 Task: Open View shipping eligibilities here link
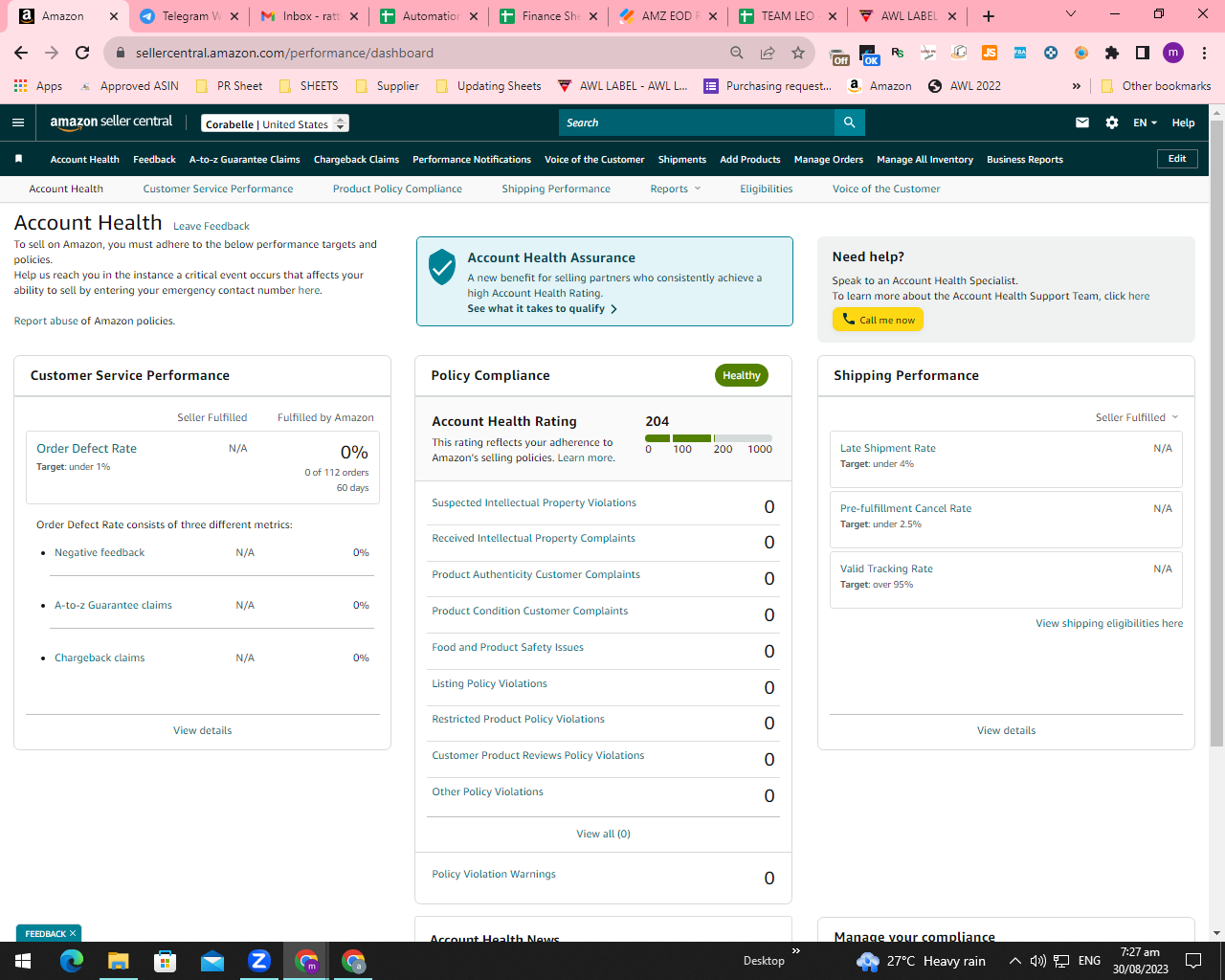[1109, 623]
